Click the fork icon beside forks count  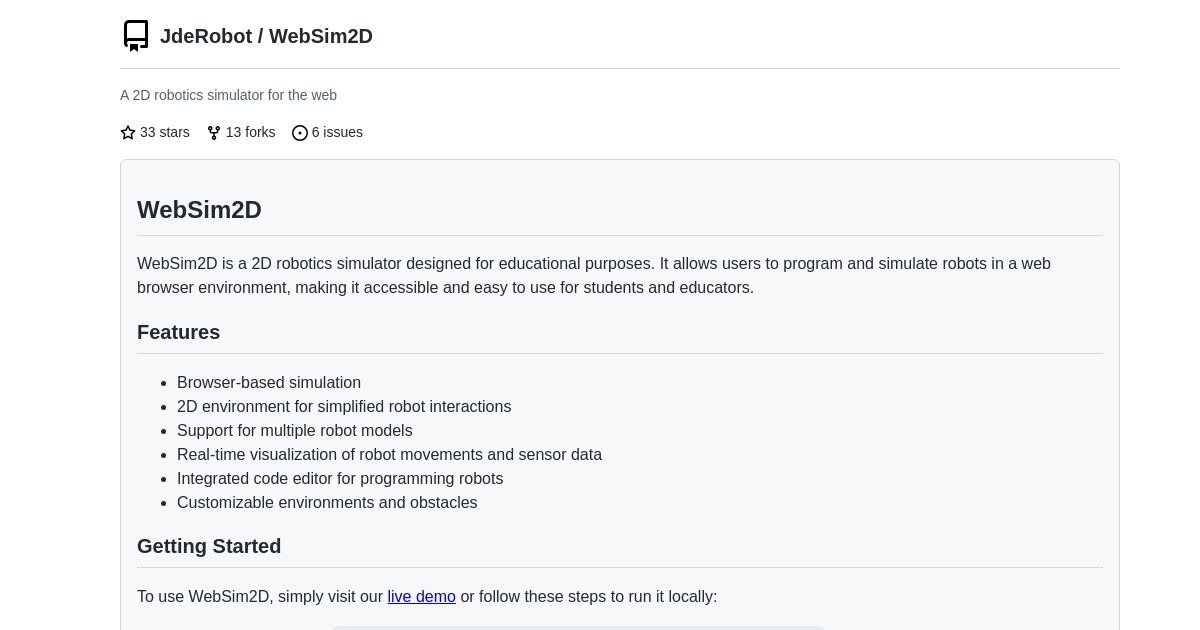[x=214, y=132]
